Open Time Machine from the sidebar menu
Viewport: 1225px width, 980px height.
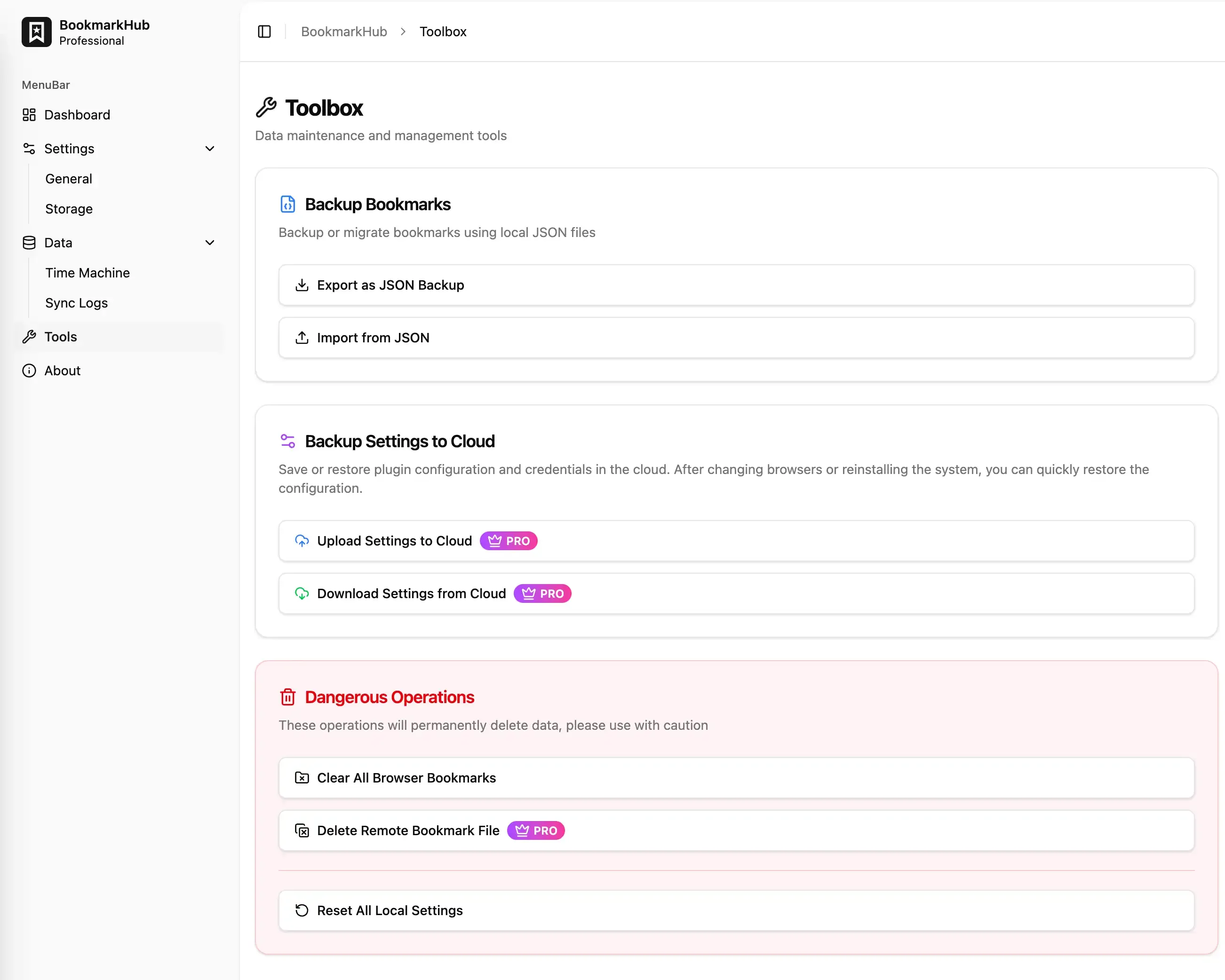pos(87,273)
